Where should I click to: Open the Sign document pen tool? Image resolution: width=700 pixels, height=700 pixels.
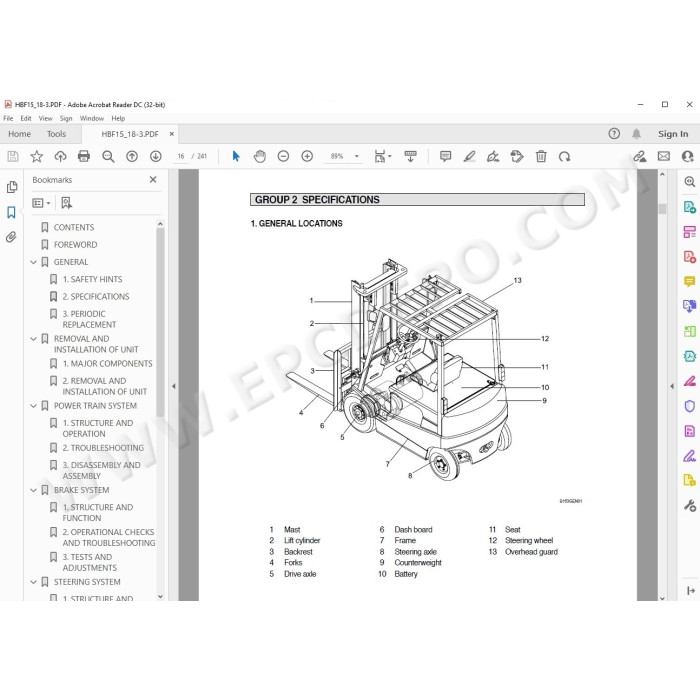tap(493, 156)
